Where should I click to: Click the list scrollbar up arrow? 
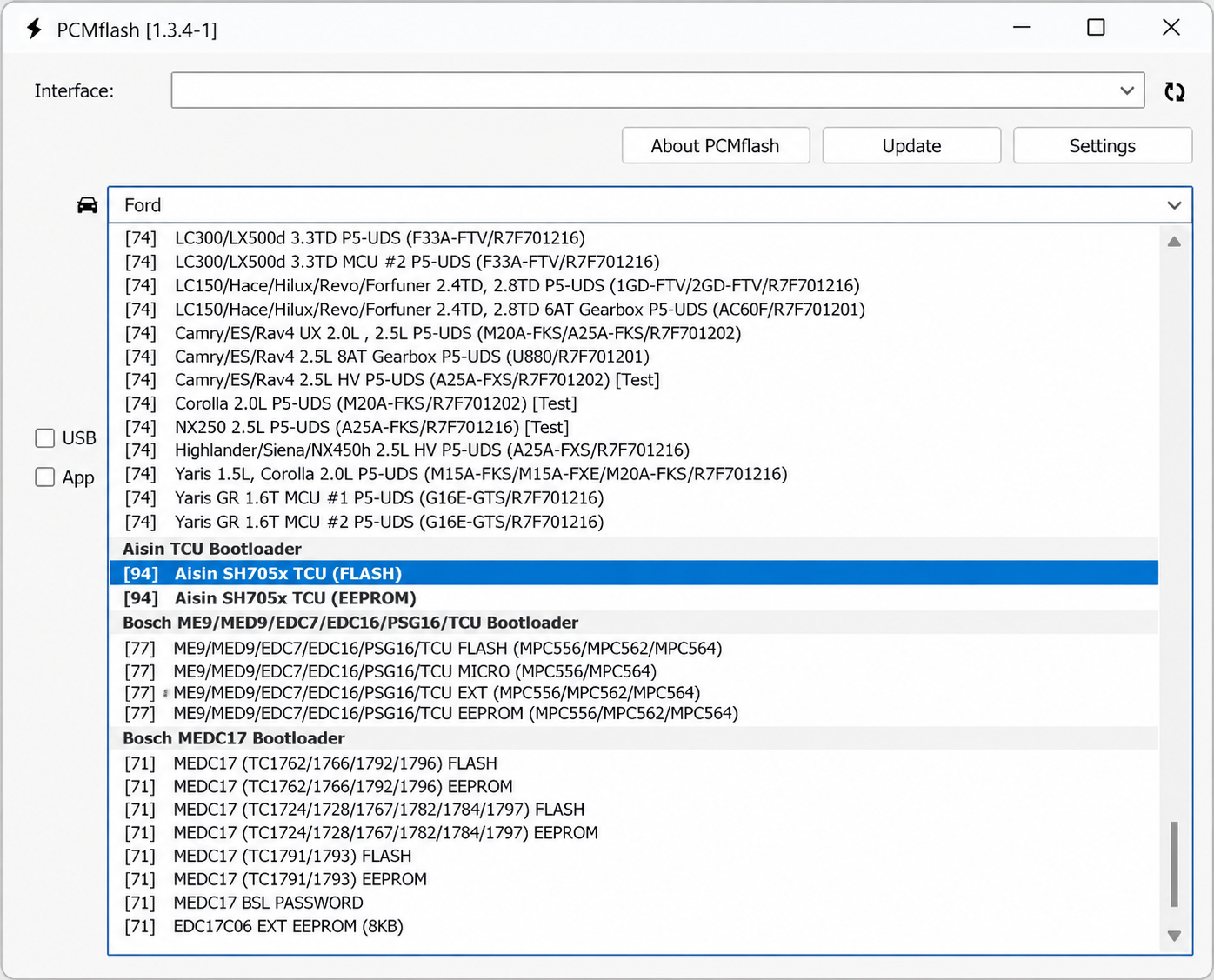[x=1174, y=242]
